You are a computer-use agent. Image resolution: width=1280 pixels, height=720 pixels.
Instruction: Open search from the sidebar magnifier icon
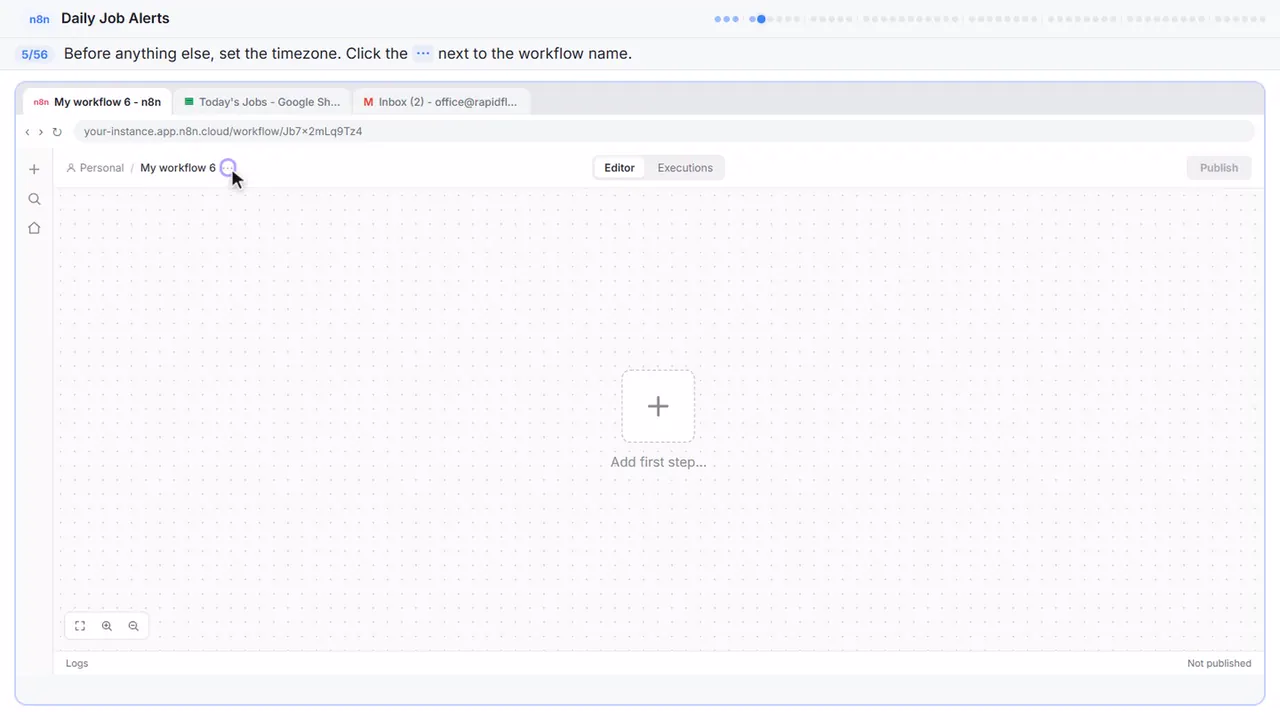pyautogui.click(x=34, y=199)
